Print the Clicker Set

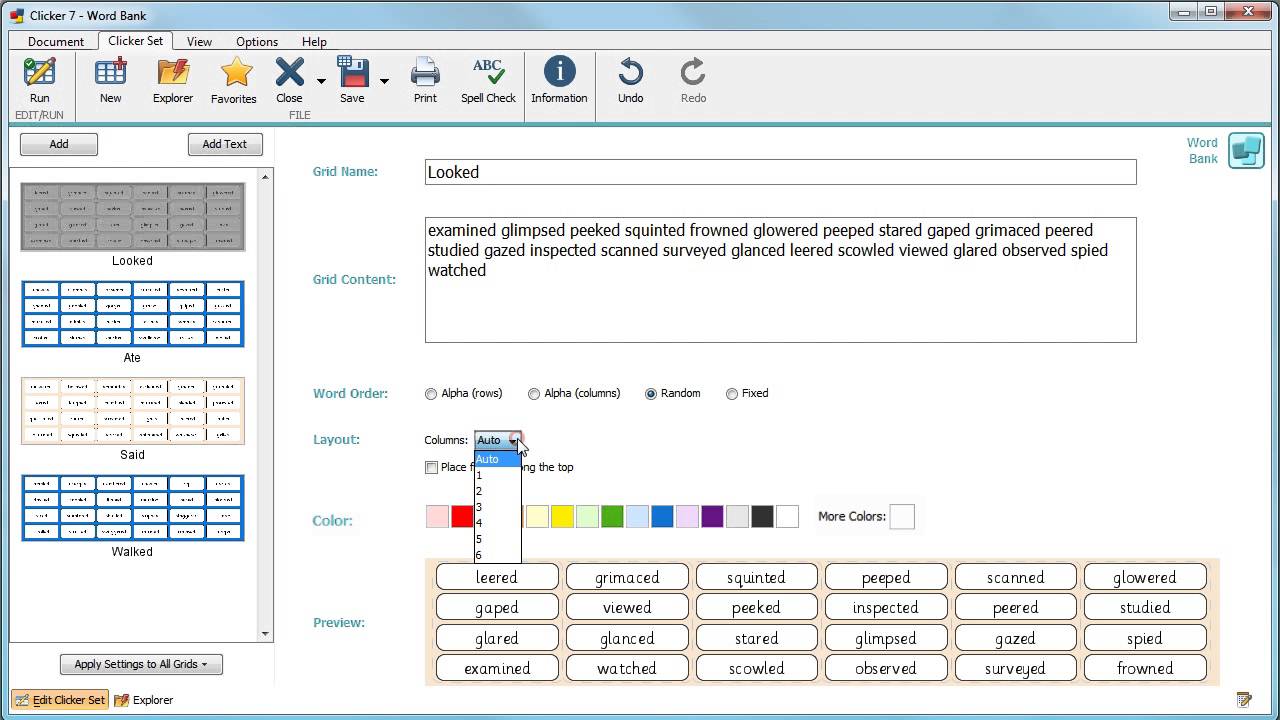click(x=425, y=79)
